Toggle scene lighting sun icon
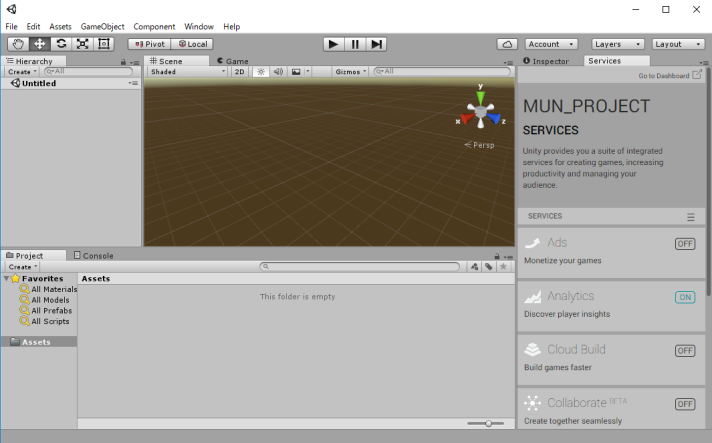This screenshot has width=712, height=443. tap(261, 72)
